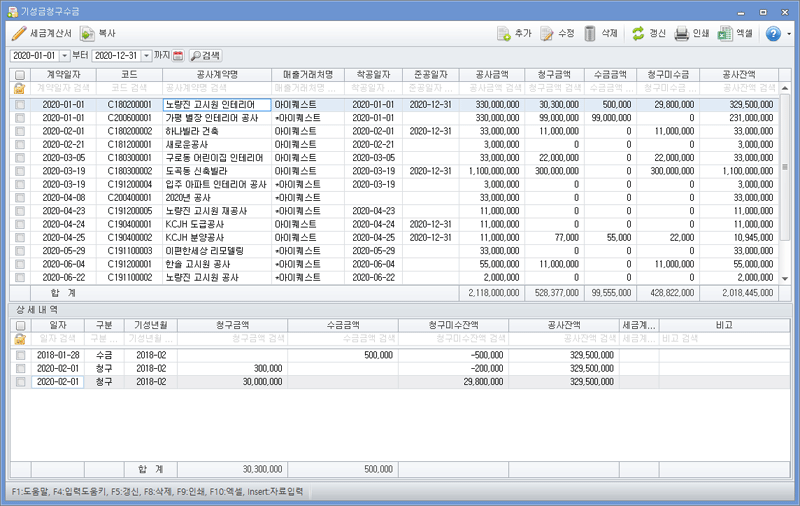Check the box for the 2020-01-01 contract row
The width and height of the screenshot is (800, 506).
20,104
